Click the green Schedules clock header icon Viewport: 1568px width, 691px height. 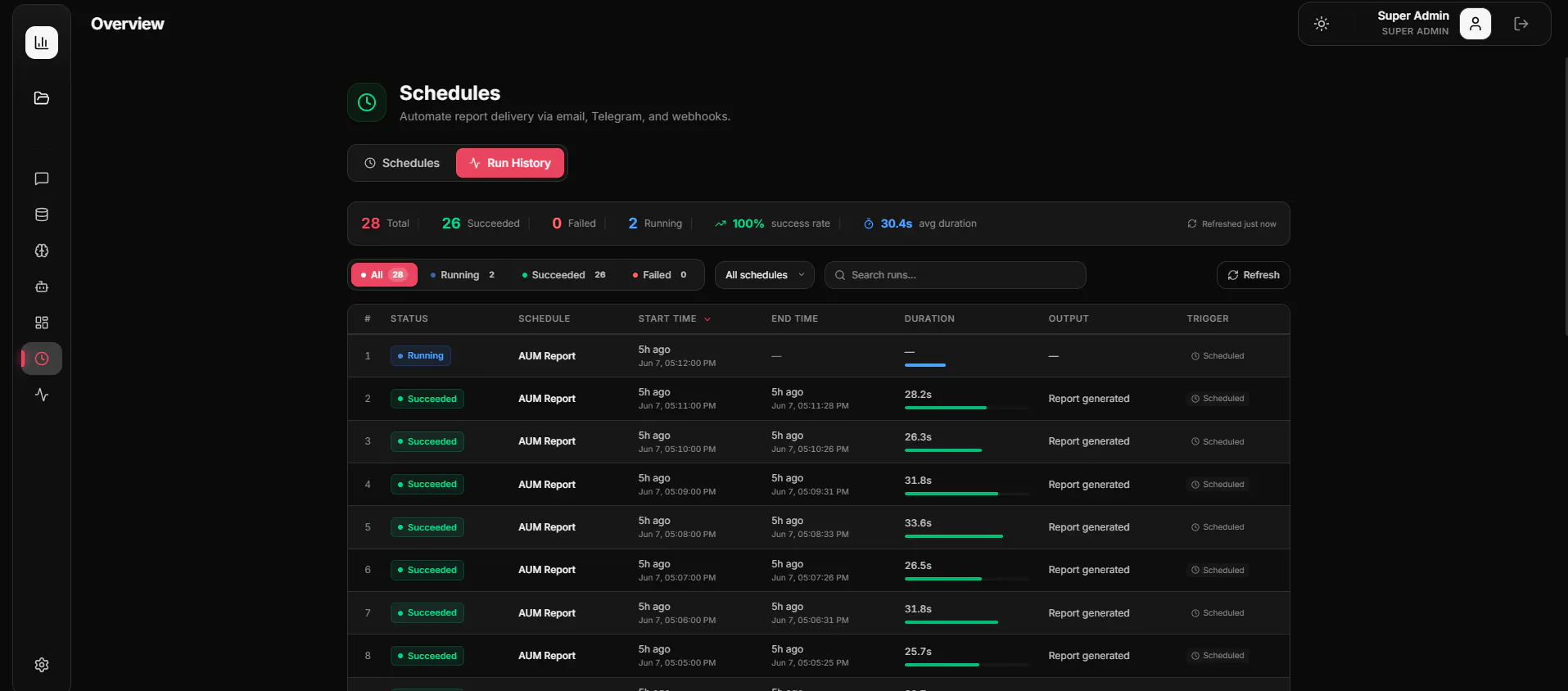(367, 102)
